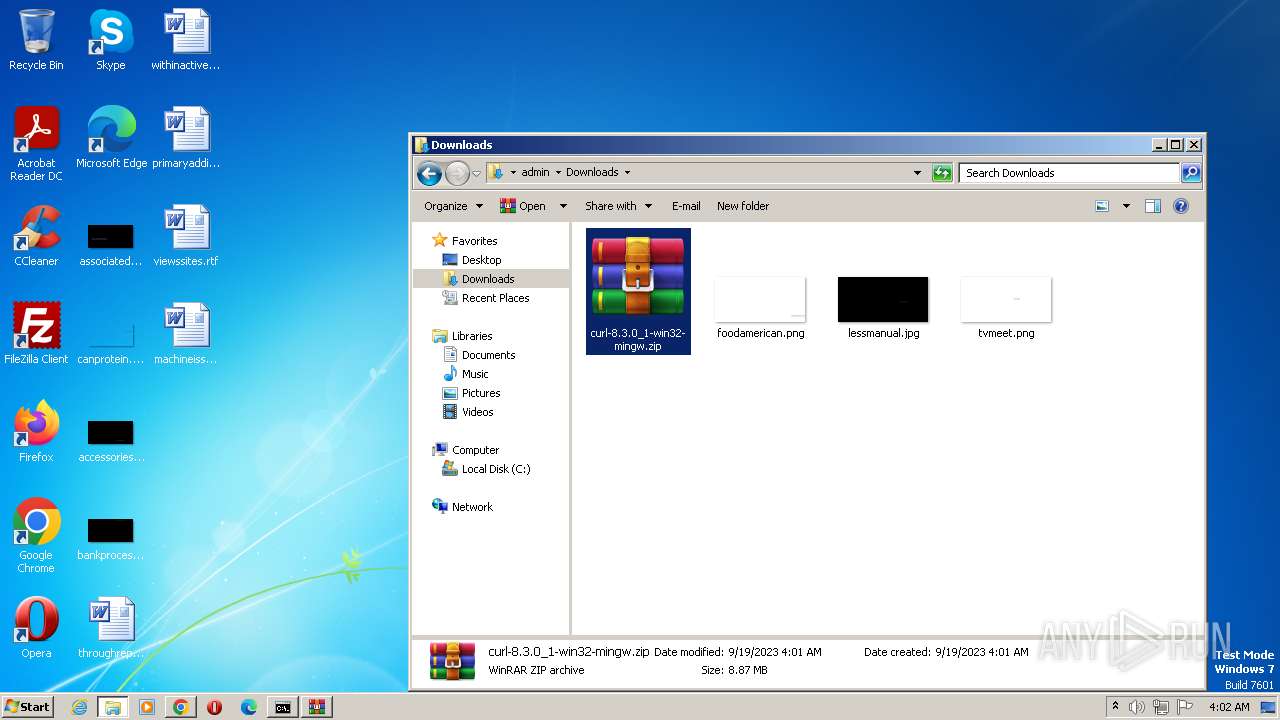Image resolution: width=1280 pixels, height=720 pixels.
Task: Show hidden tray icons arrow
Action: pyautogui.click(x=1116, y=707)
